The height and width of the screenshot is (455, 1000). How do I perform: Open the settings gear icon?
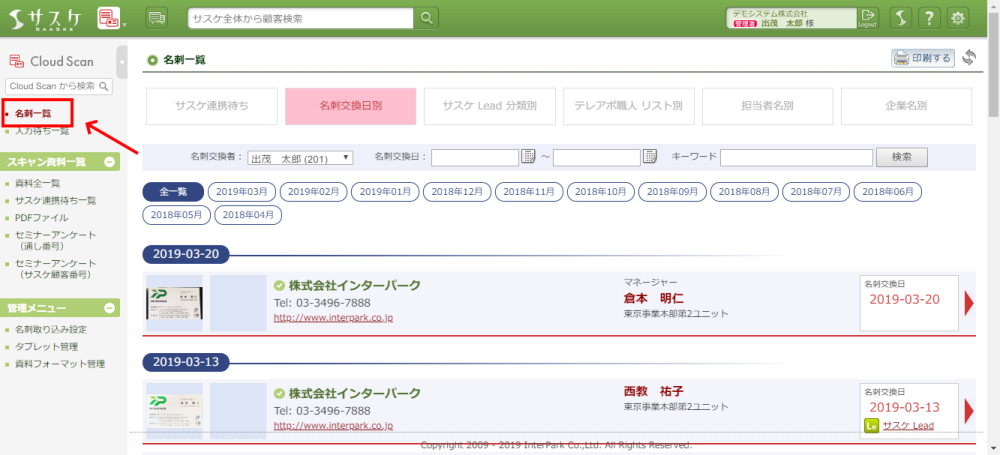957,19
